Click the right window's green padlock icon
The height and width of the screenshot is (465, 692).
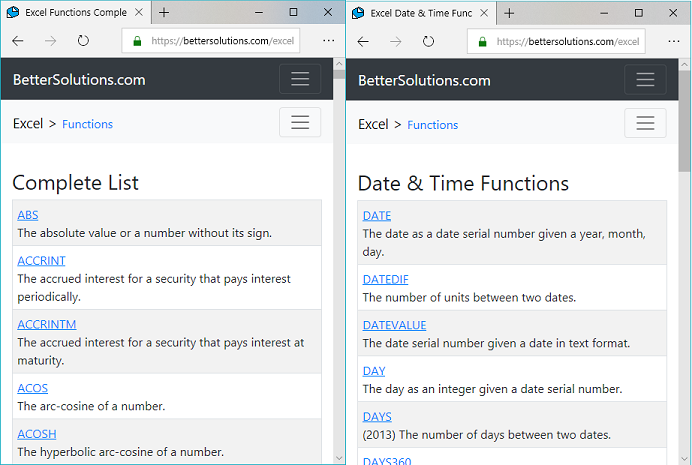click(x=482, y=42)
